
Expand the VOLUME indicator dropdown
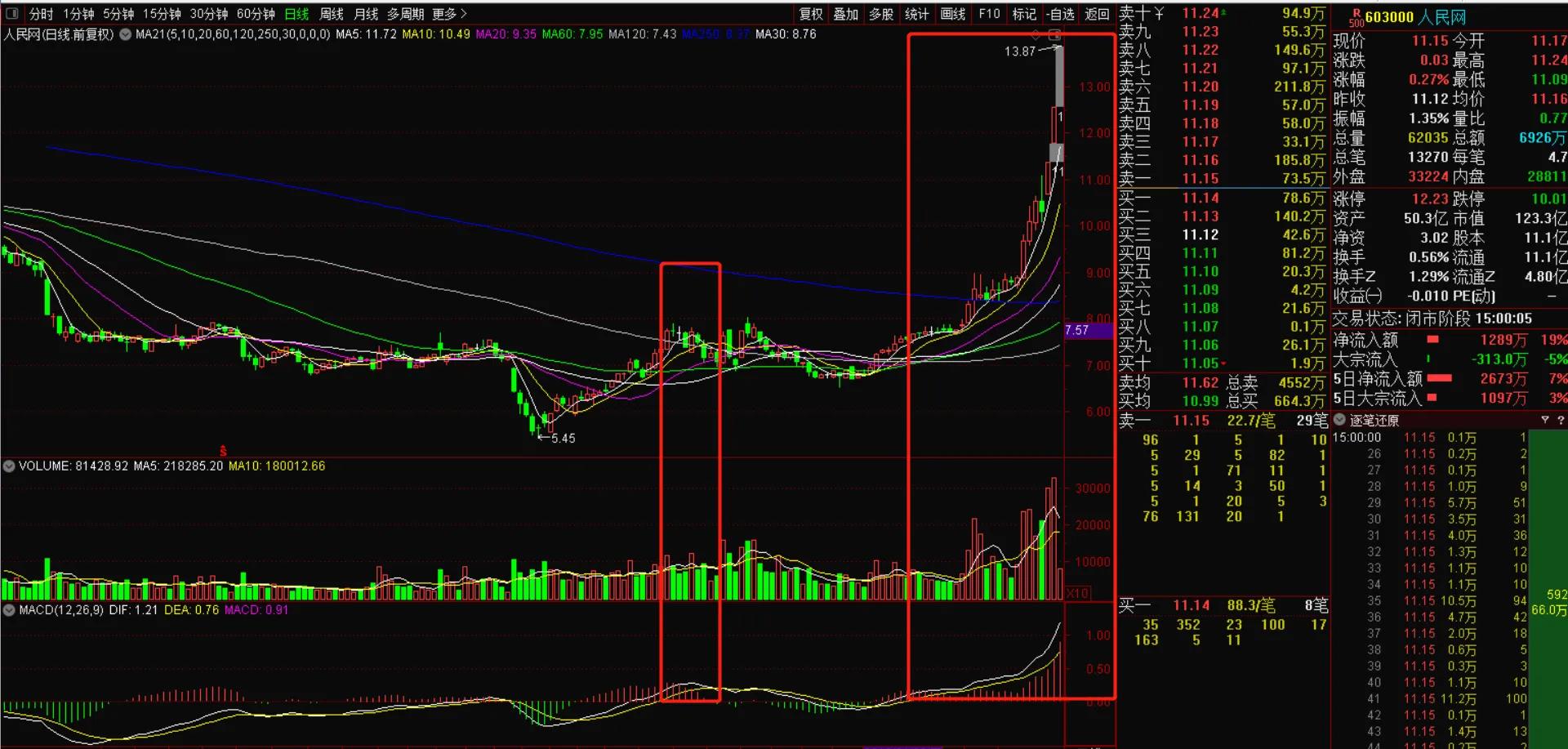click(9, 466)
